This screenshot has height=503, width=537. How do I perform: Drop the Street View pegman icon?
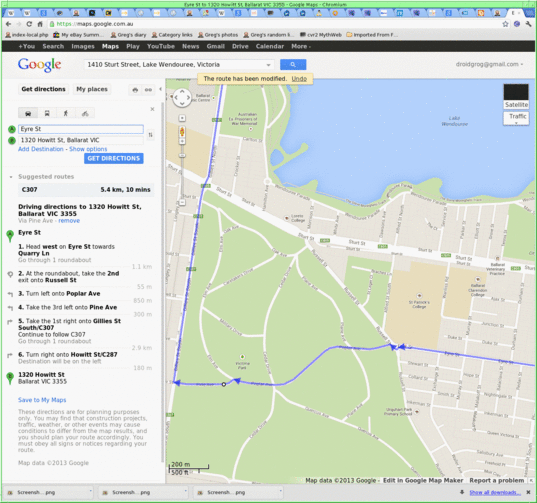[x=182, y=131]
